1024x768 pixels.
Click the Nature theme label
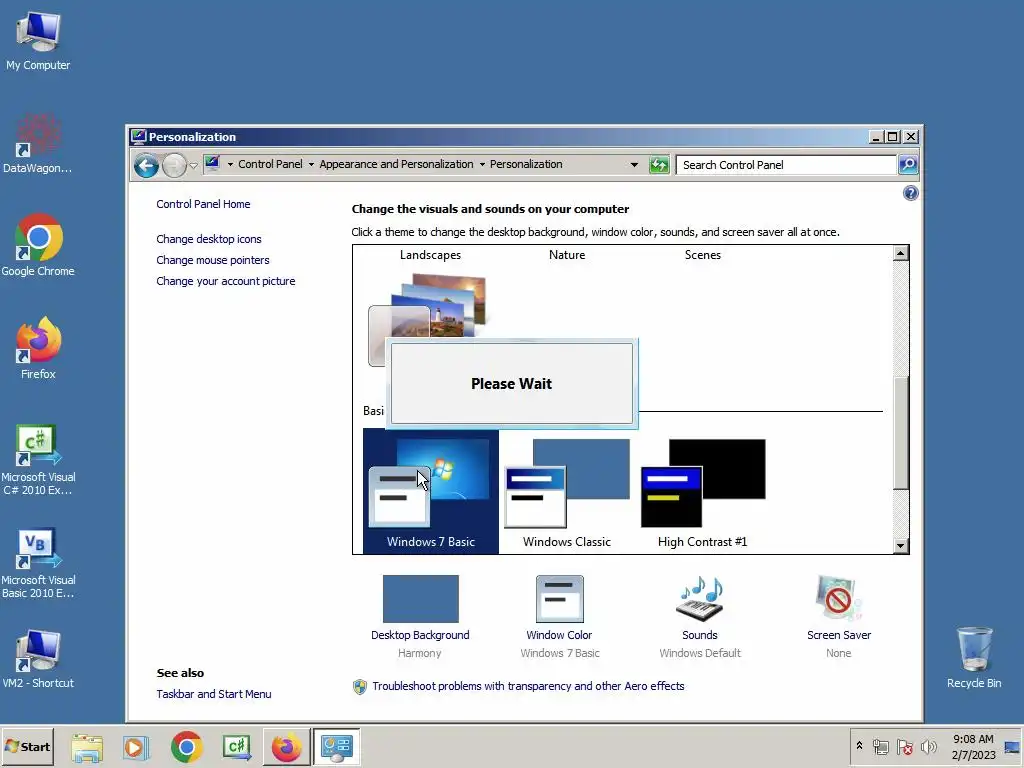click(x=567, y=255)
